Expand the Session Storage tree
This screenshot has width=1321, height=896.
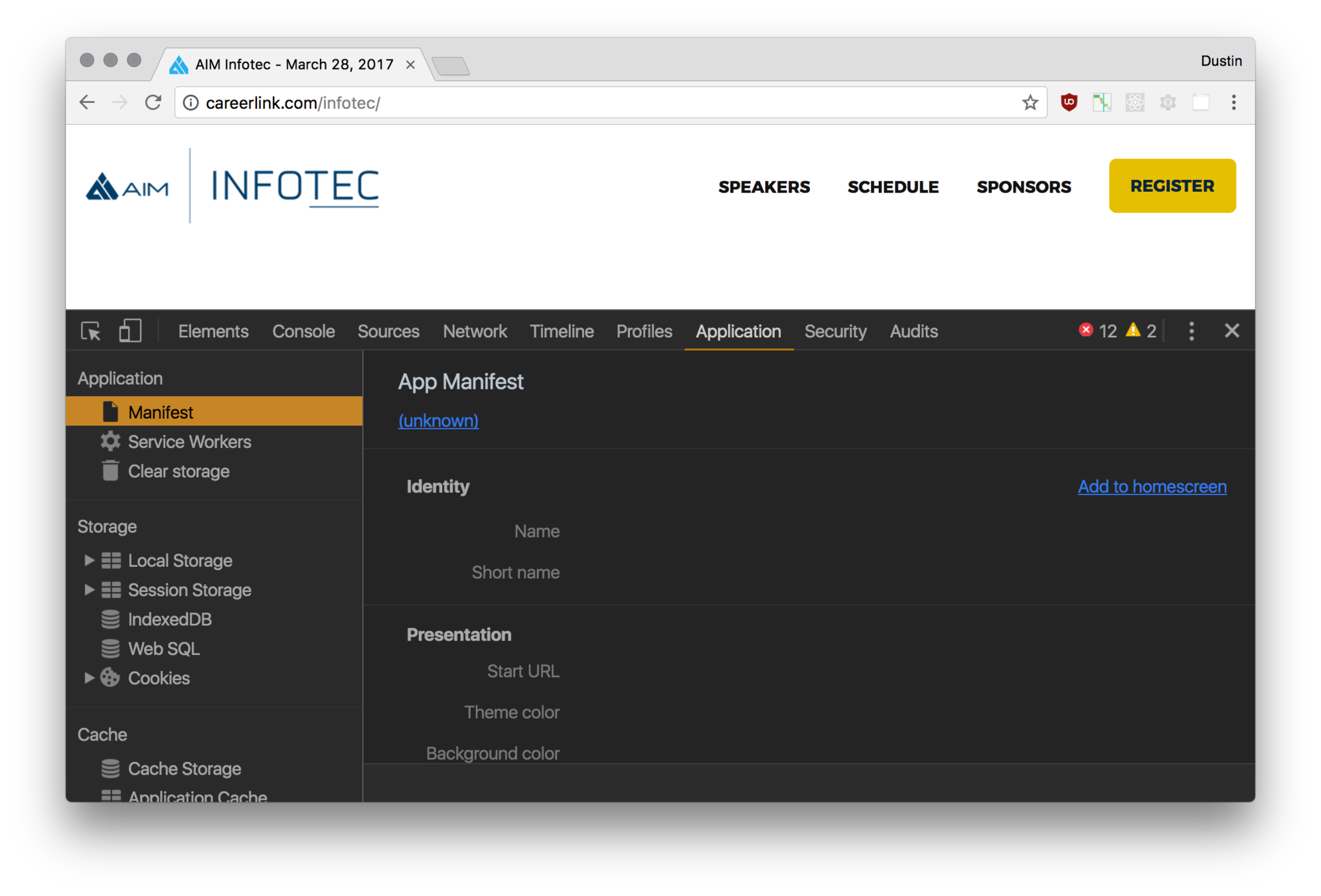88,589
